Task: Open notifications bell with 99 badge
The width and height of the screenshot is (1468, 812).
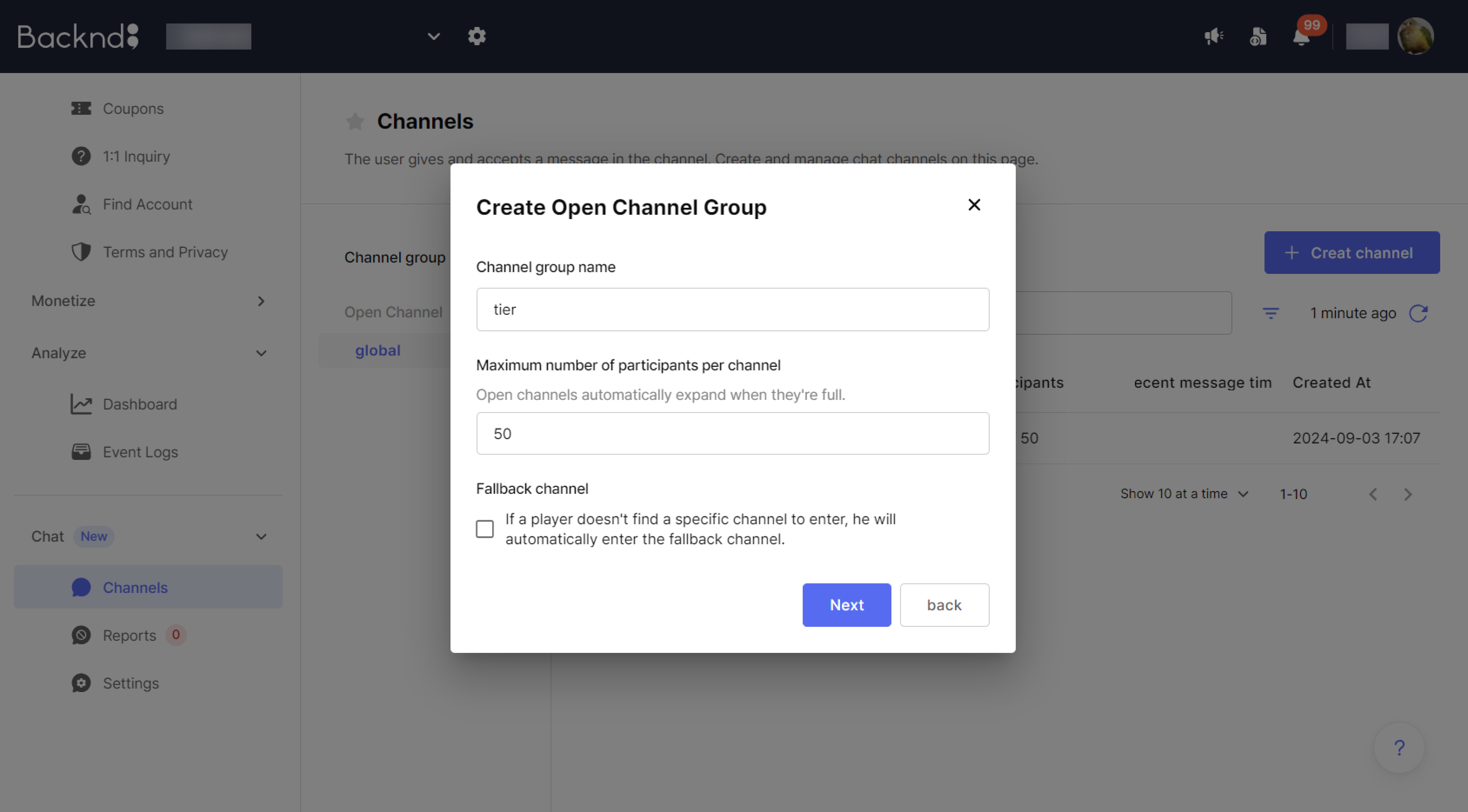Action: coord(1302,37)
